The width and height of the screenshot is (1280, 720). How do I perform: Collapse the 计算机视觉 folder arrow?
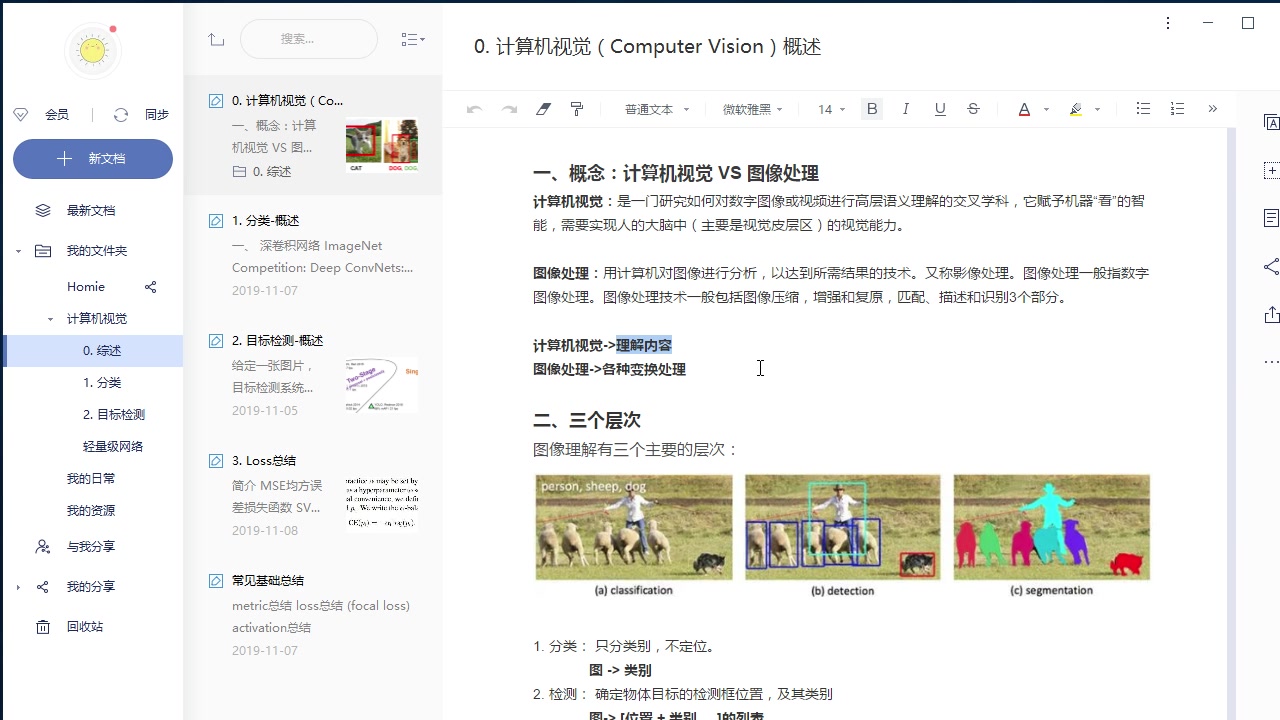coord(51,319)
